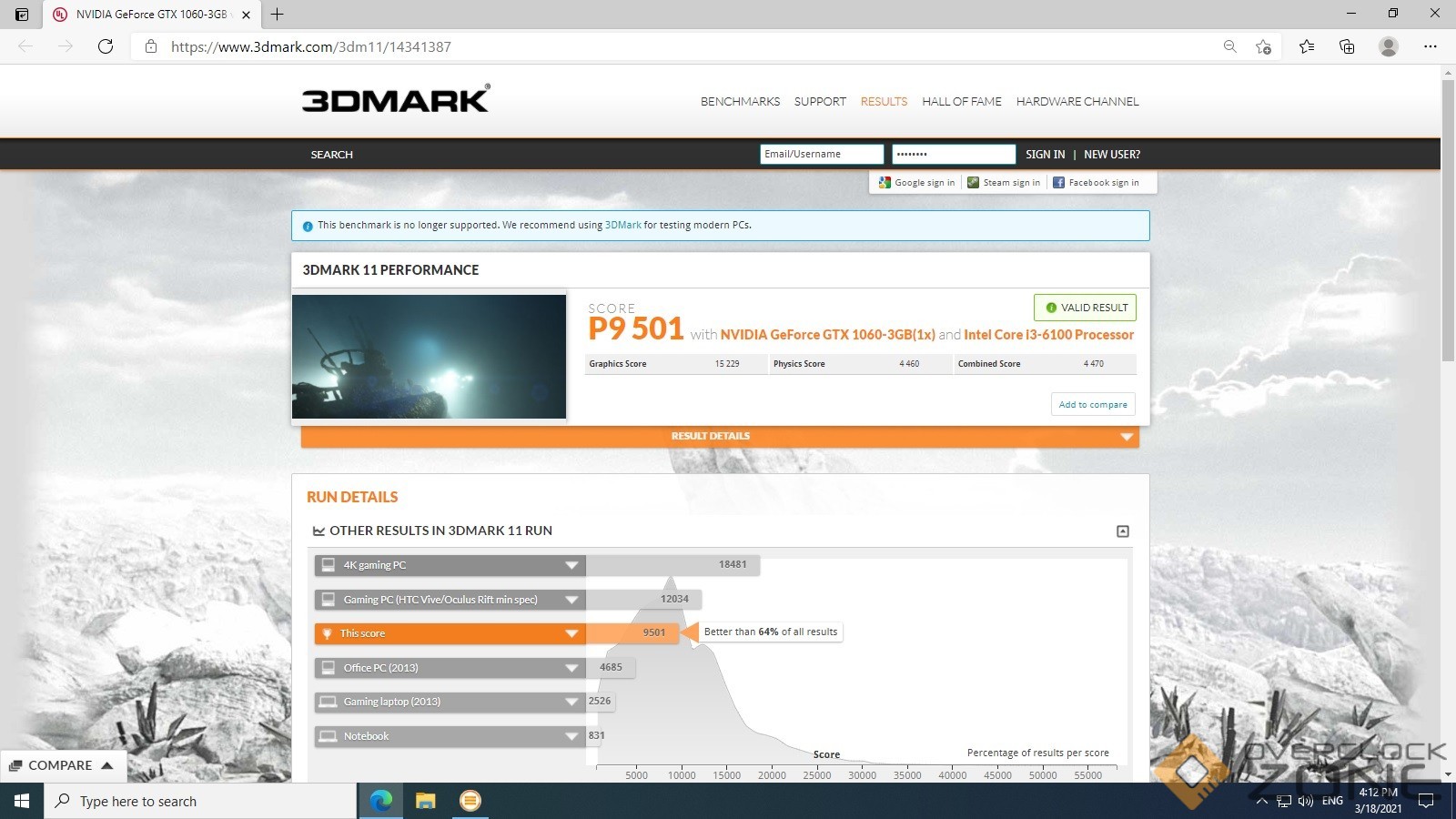Click the Intel Core i3-6100 Processor link
This screenshot has height=819, width=1456.
tap(1049, 335)
